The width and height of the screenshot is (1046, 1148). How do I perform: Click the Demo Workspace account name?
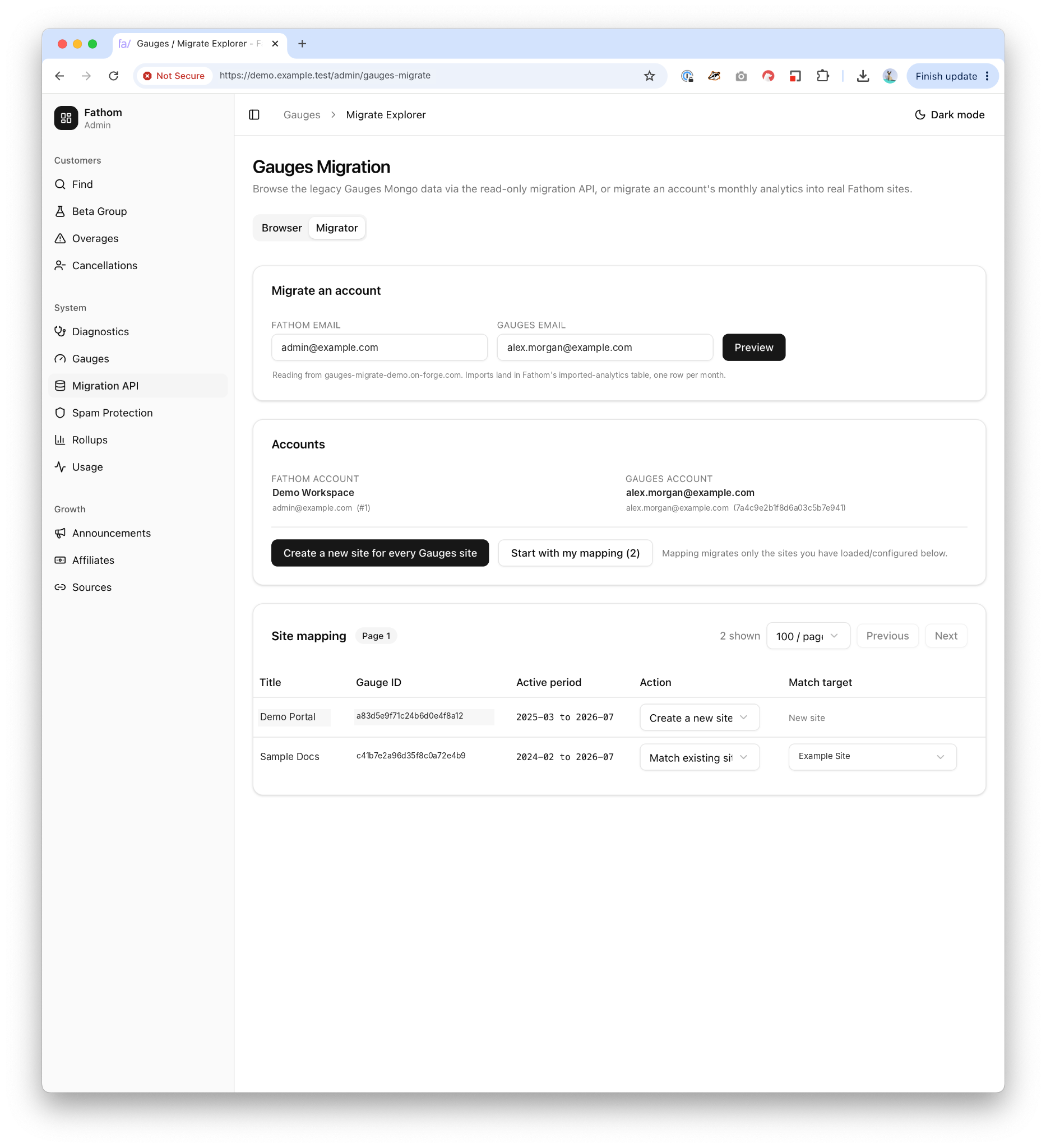pos(313,493)
